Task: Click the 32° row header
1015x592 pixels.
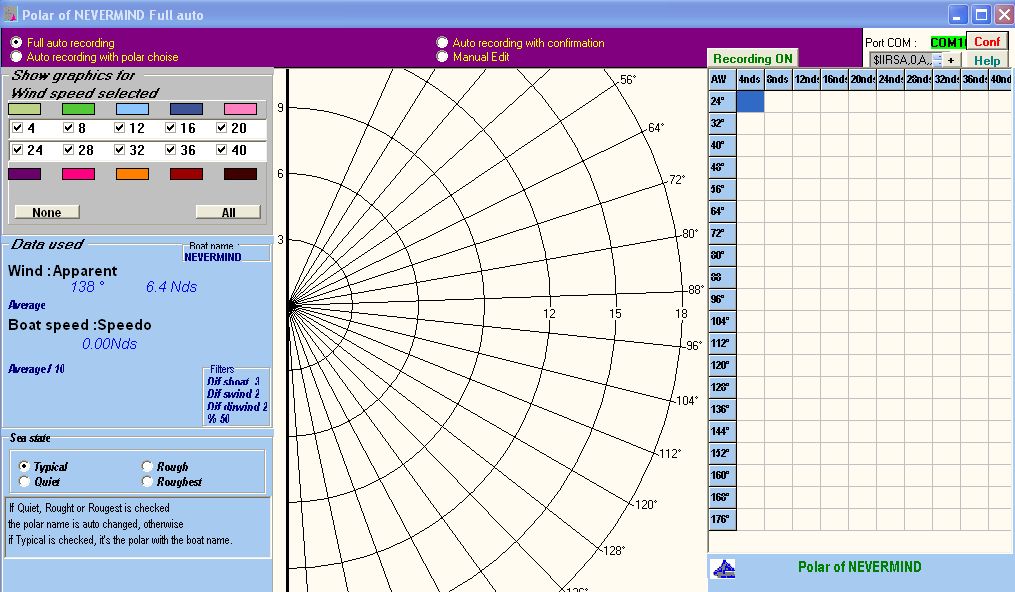Action: point(722,123)
